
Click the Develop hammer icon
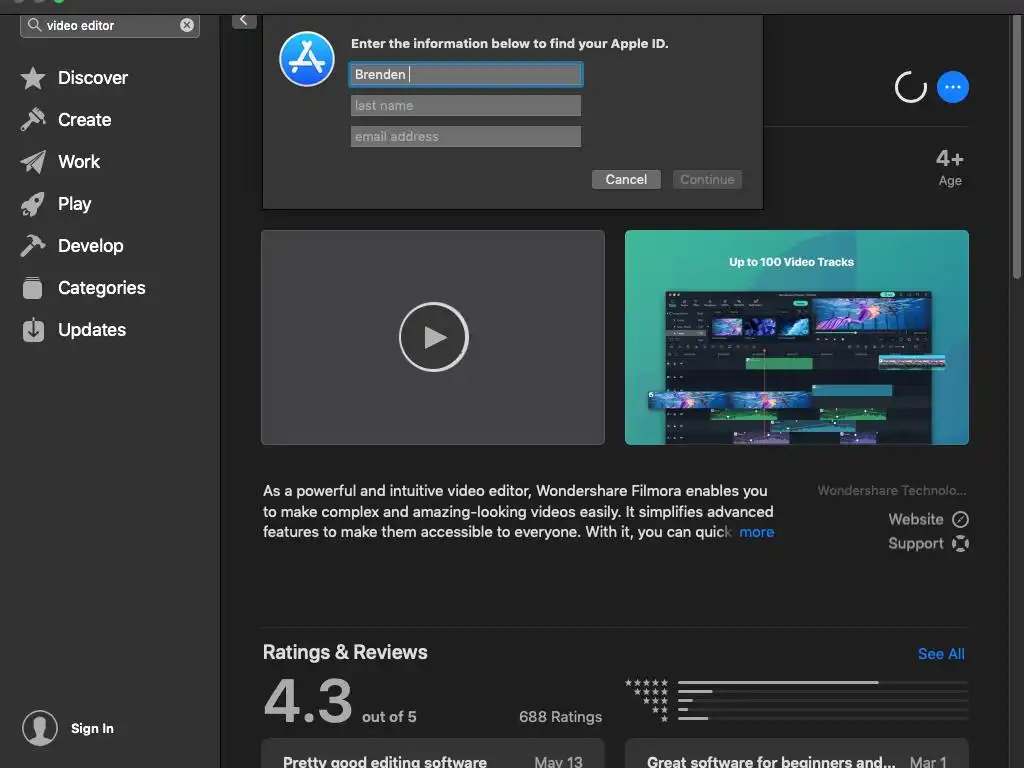coord(33,246)
